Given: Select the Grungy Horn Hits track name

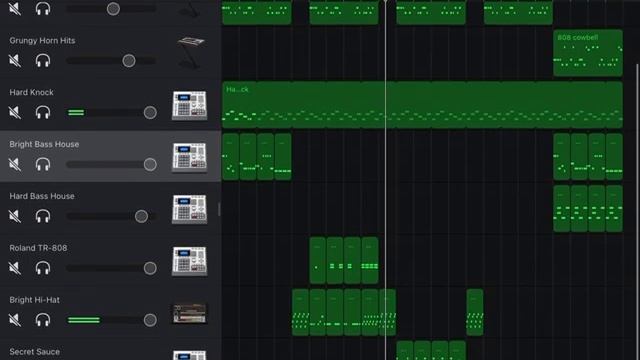Looking at the screenshot, I should tap(42, 40).
